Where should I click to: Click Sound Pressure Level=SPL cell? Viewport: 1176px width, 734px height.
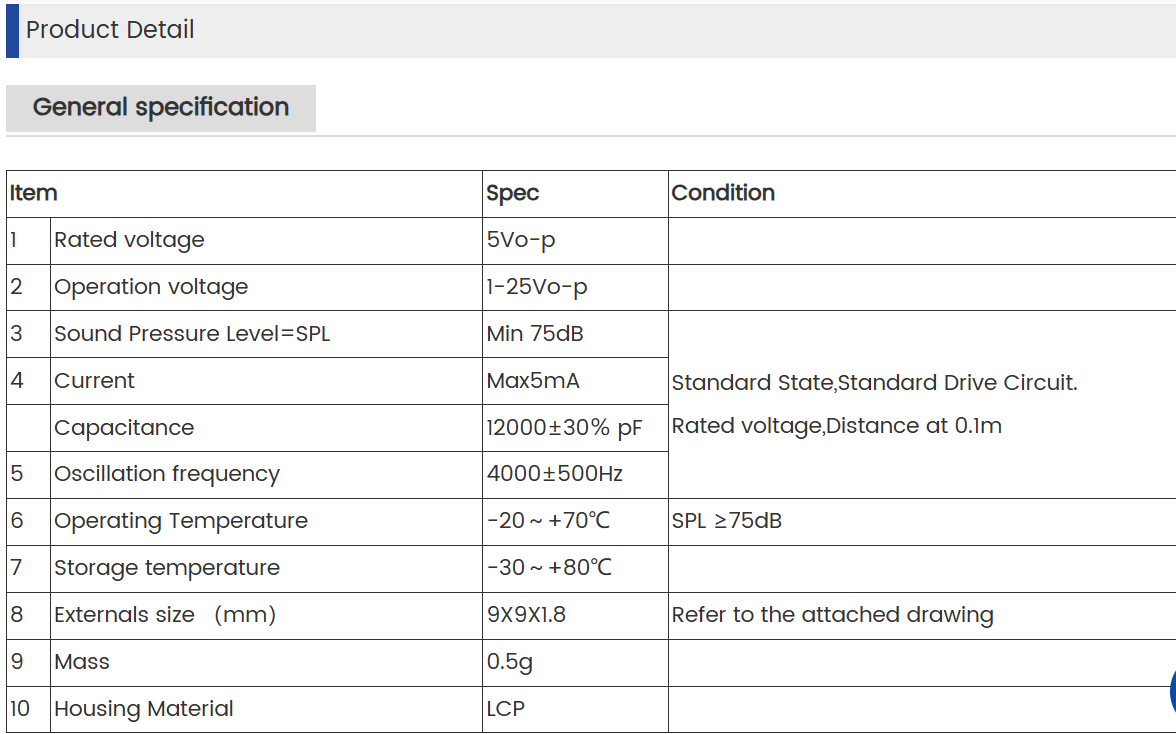click(x=192, y=334)
